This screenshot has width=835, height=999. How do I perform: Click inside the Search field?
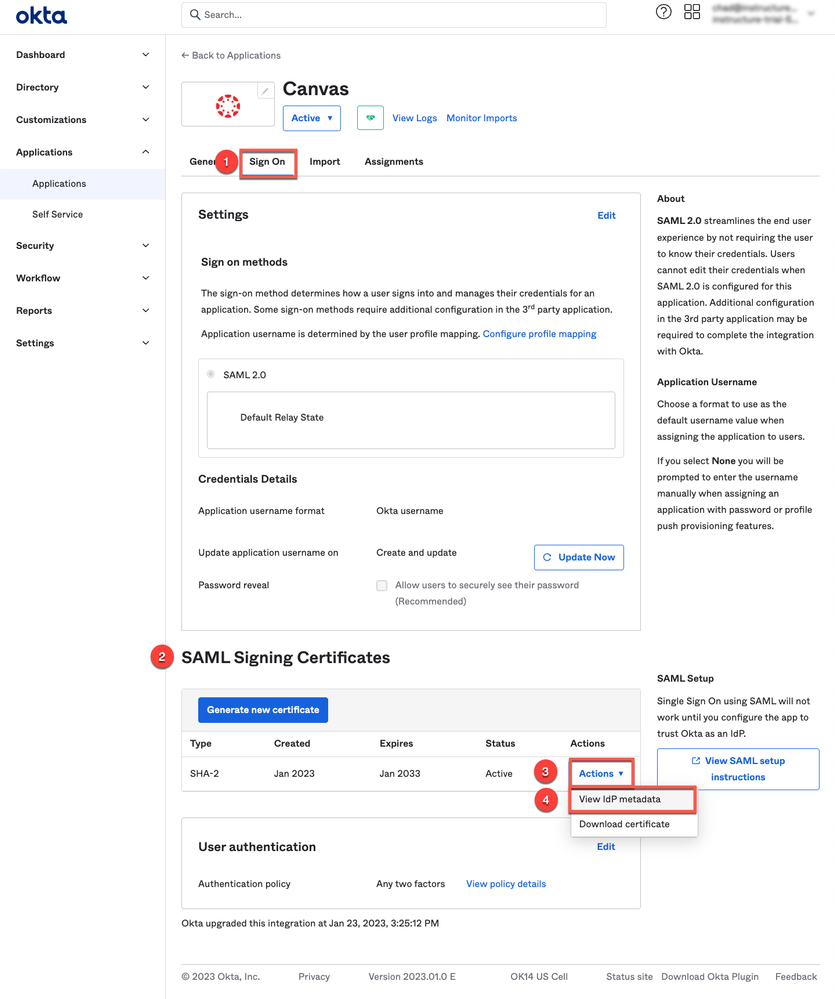350,14
